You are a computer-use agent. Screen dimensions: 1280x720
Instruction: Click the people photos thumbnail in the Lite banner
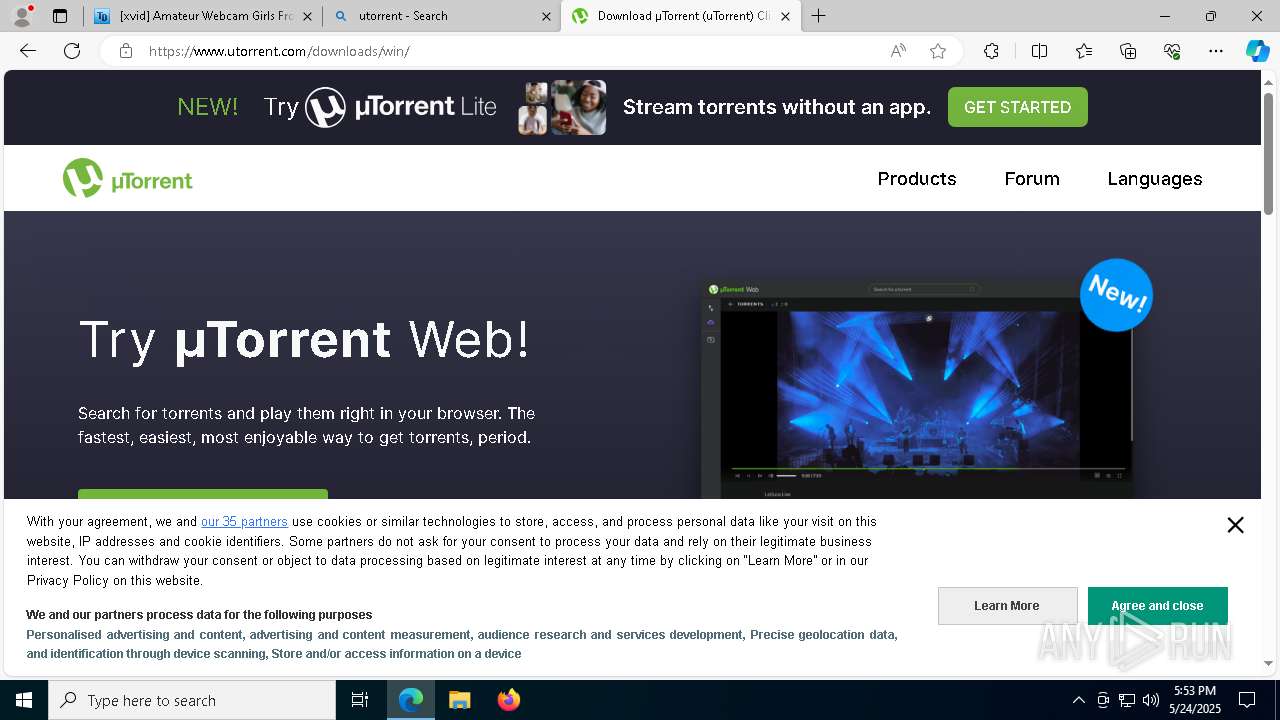pos(562,107)
